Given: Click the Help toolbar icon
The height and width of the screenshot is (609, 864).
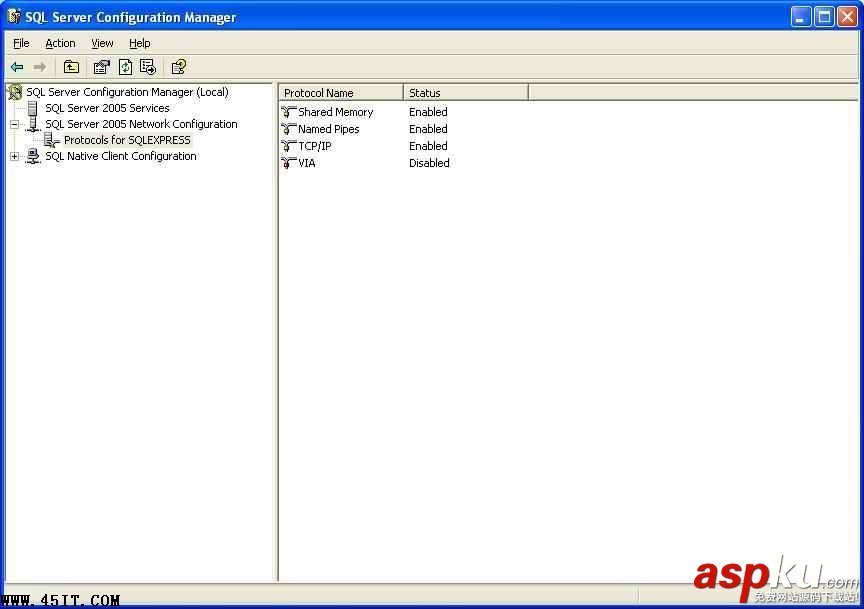Looking at the screenshot, I should (179, 67).
